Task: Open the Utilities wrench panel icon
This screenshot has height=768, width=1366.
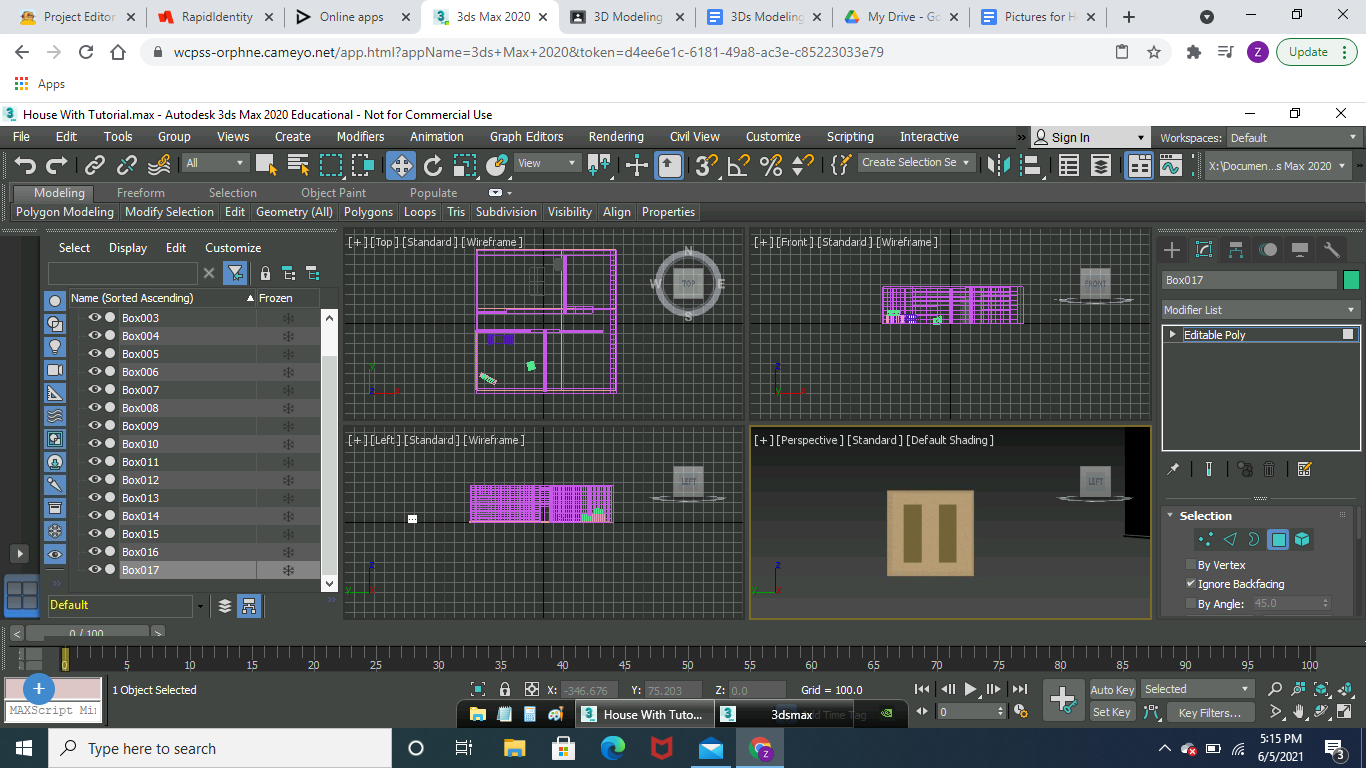Action: click(1332, 250)
